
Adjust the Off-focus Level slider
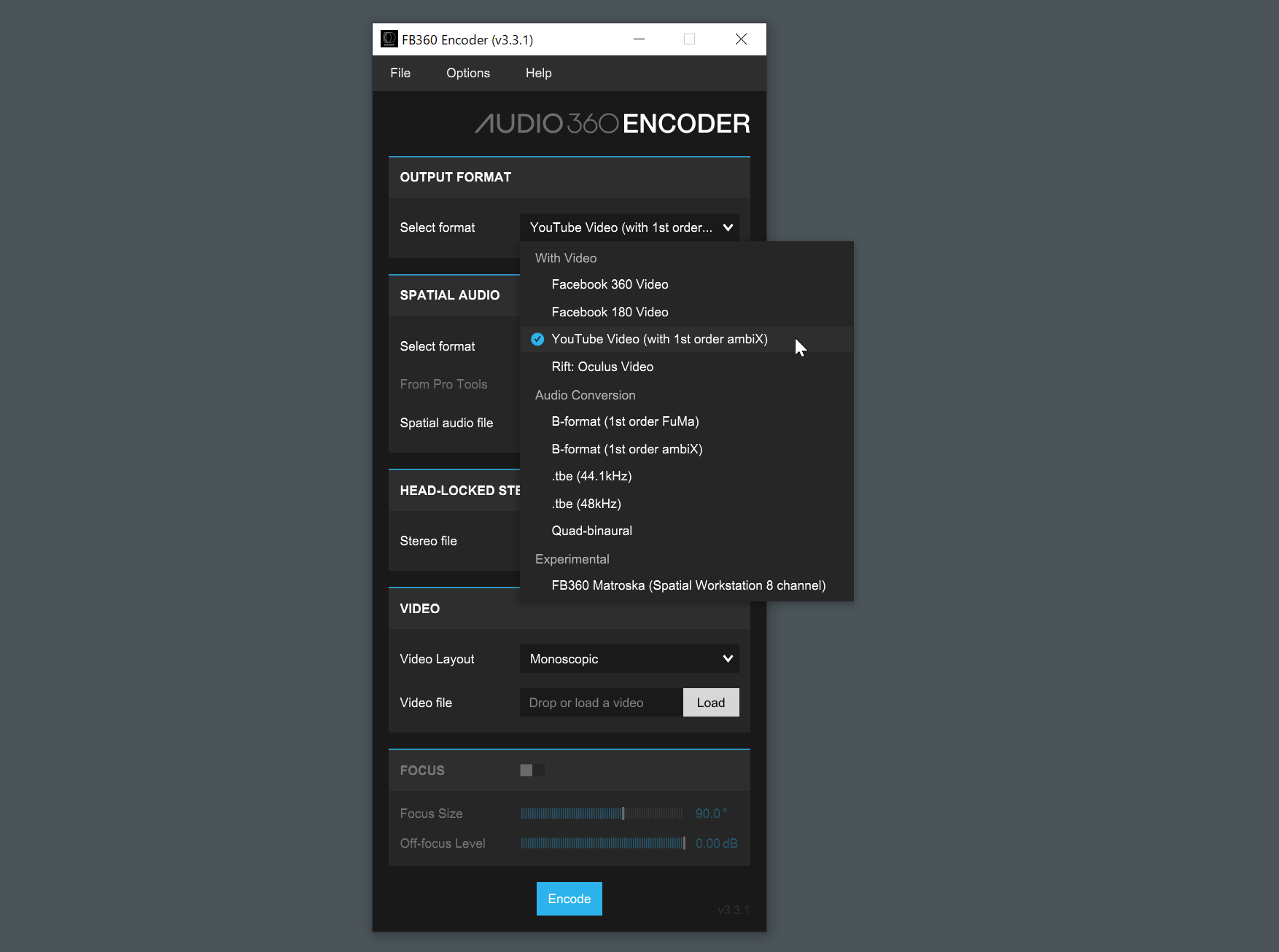[x=602, y=843]
